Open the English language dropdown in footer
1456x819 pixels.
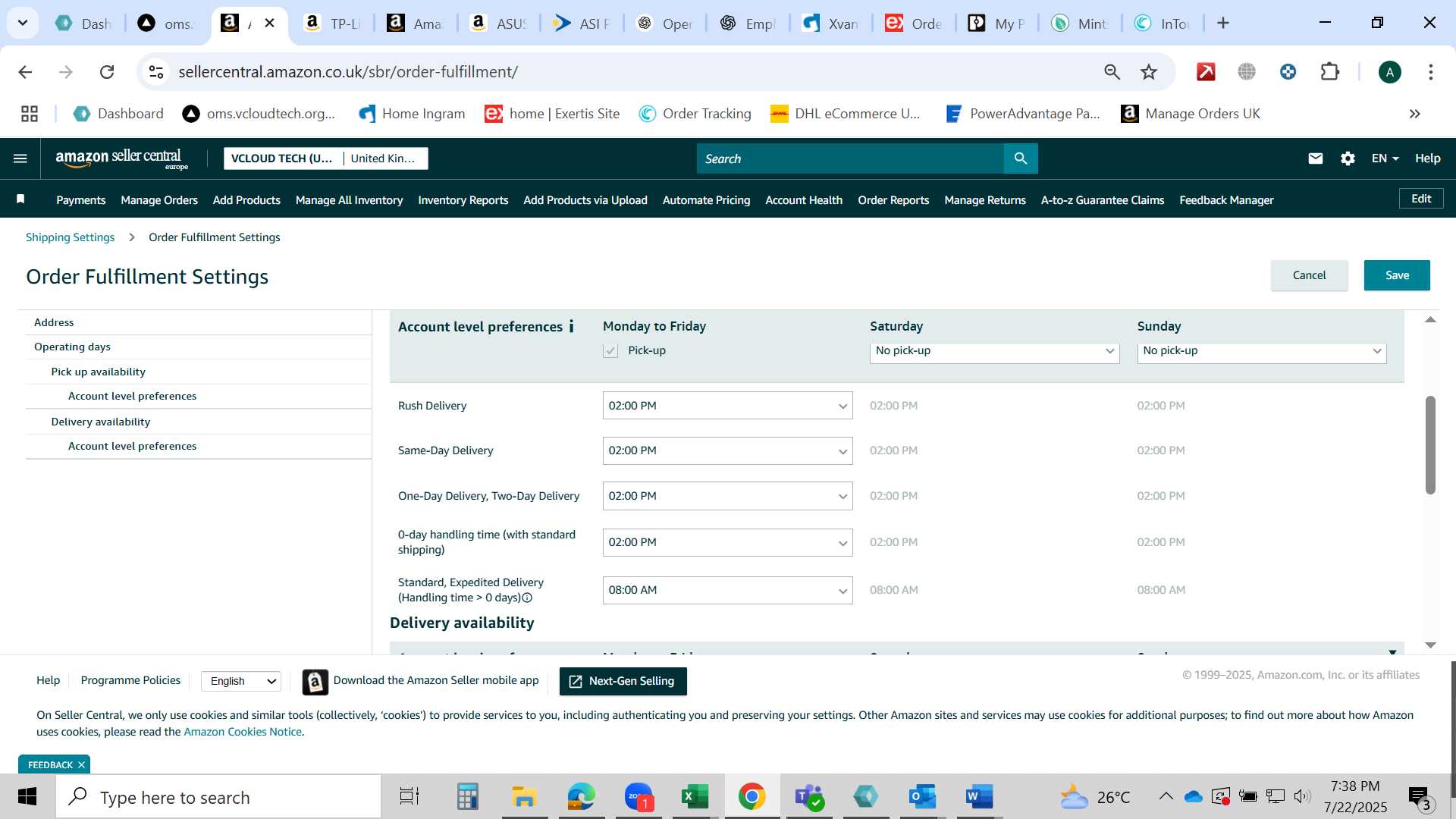point(241,681)
